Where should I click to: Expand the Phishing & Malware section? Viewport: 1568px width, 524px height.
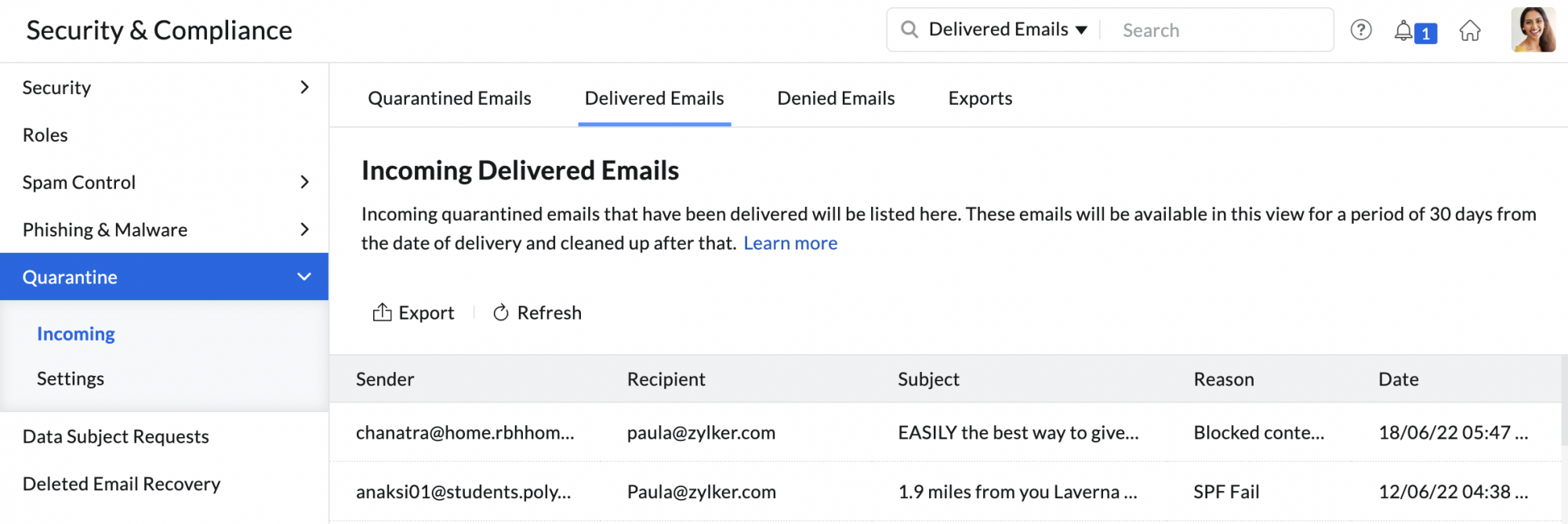point(304,229)
